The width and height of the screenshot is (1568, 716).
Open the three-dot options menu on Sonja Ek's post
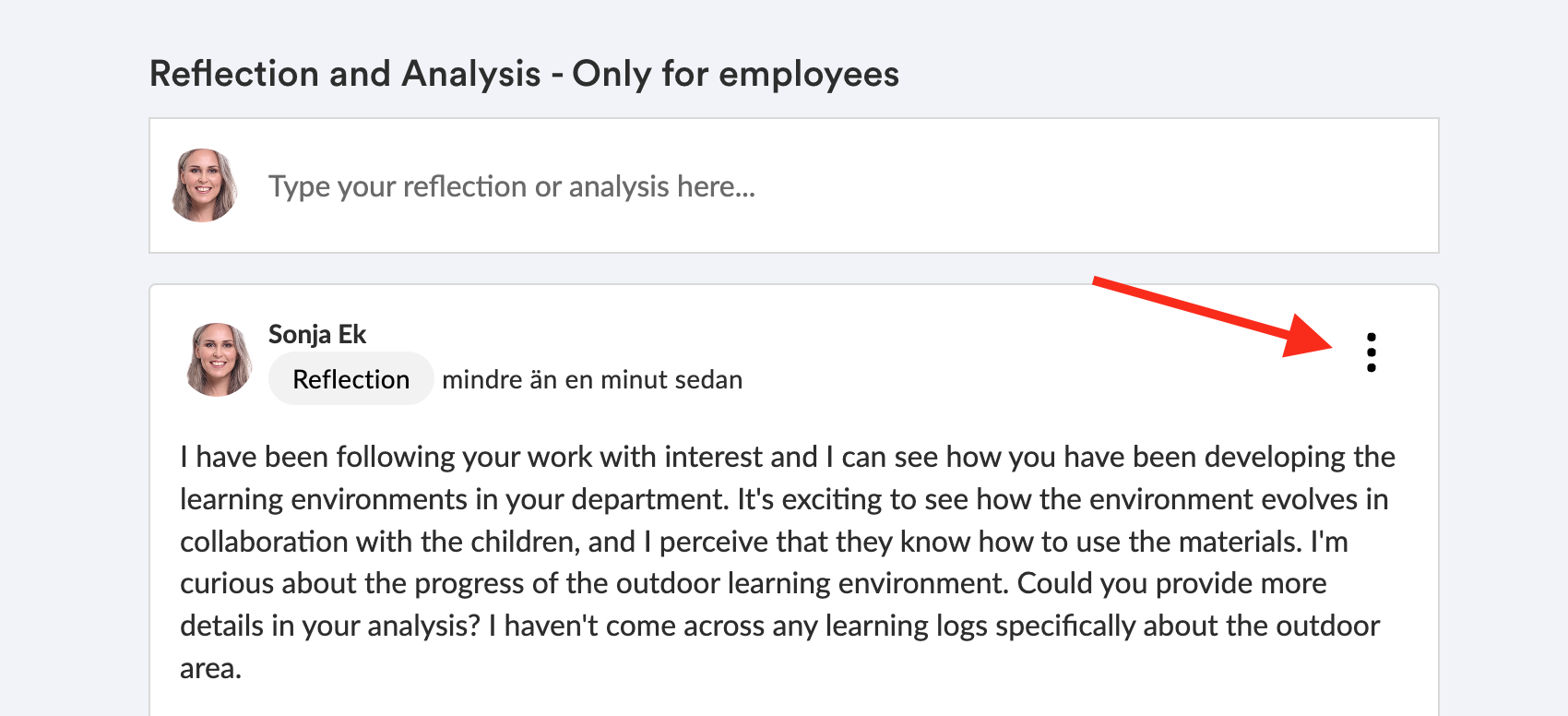click(1371, 352)
